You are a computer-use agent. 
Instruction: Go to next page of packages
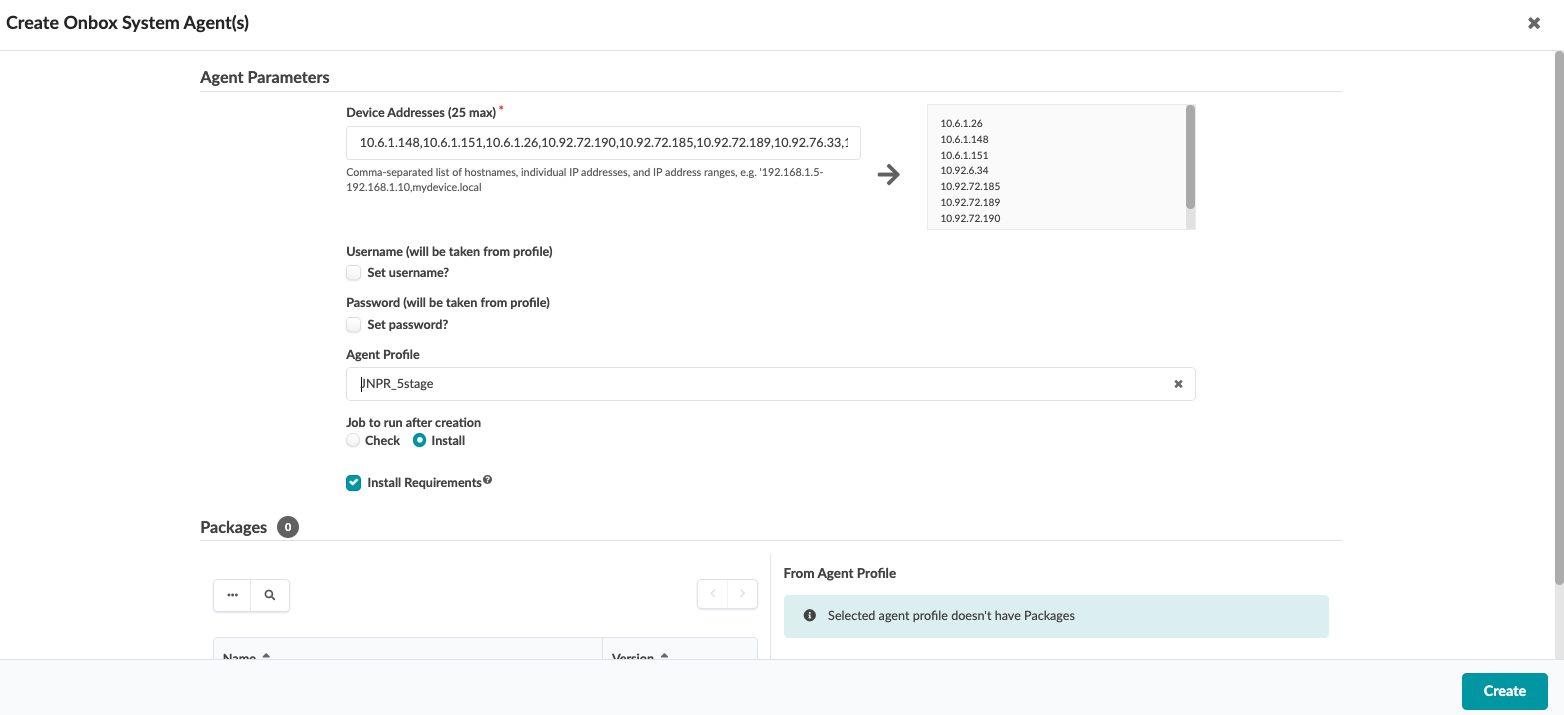(742, 594)
